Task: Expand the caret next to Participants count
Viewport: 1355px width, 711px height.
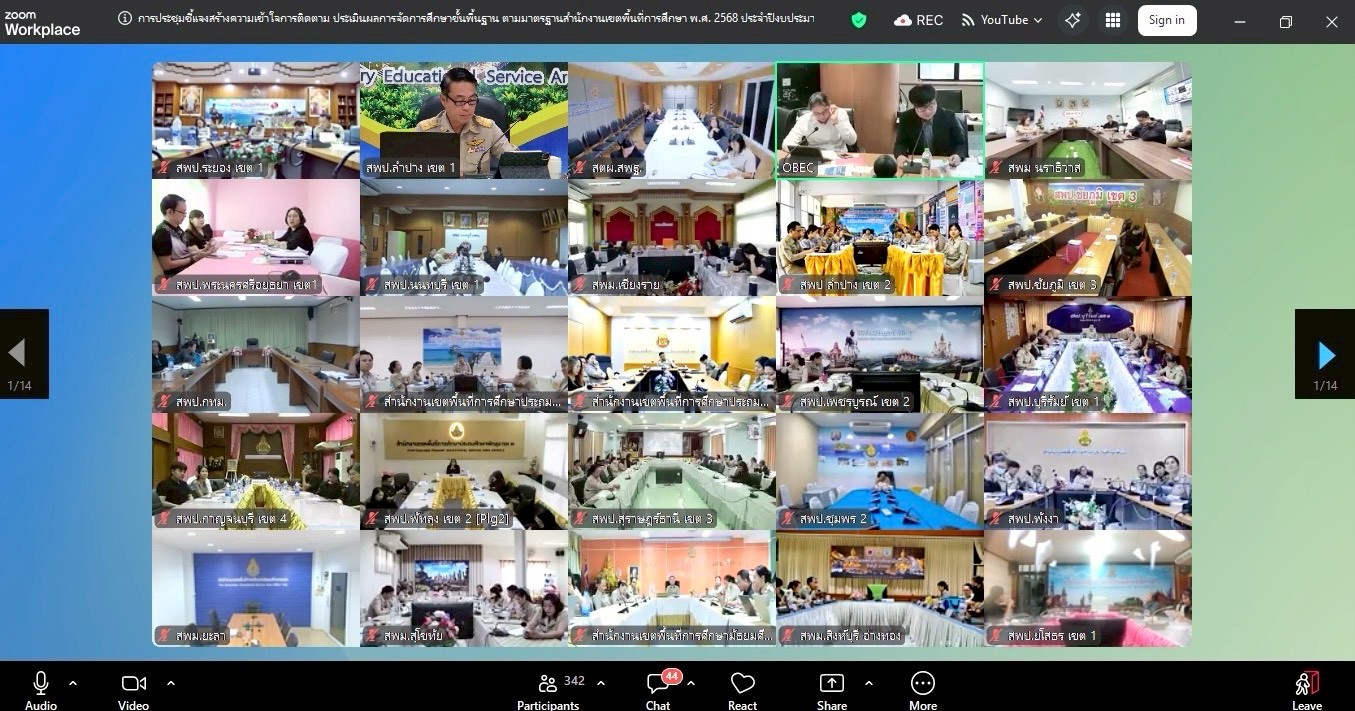Action: 601,683
